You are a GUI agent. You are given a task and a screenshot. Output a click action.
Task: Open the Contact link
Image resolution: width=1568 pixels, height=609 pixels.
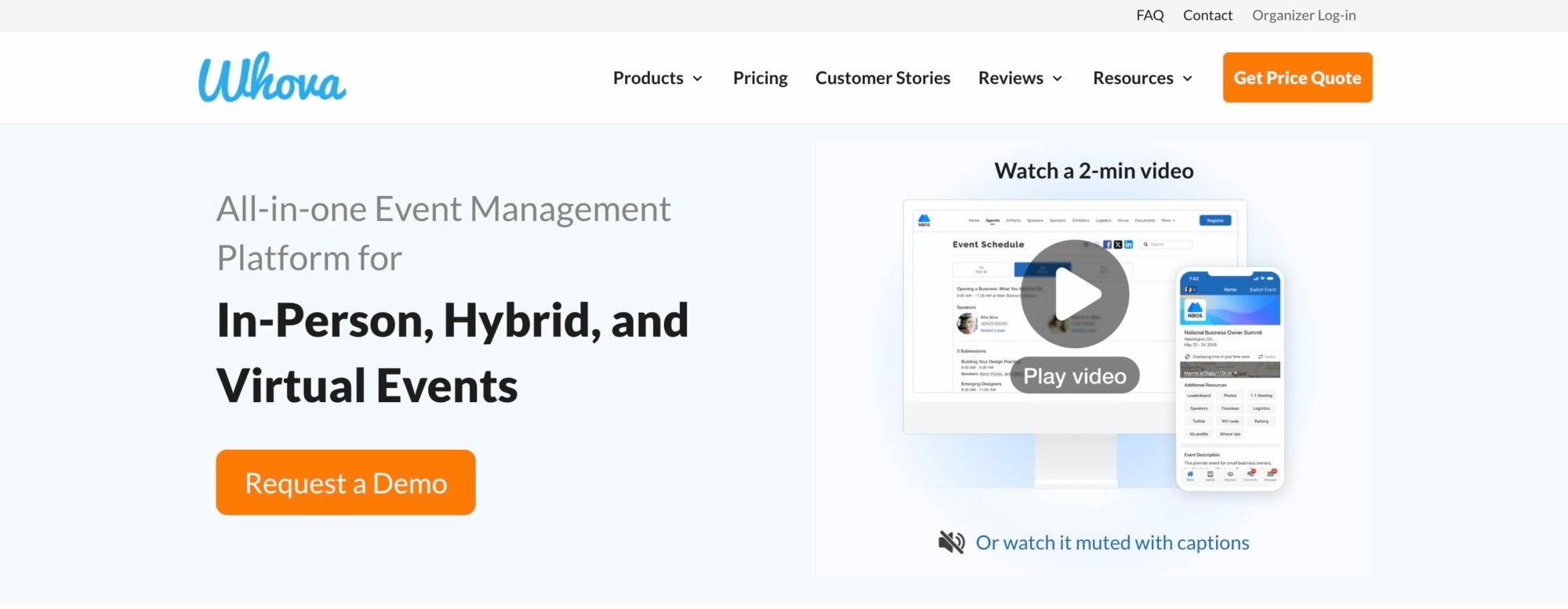1207,16
